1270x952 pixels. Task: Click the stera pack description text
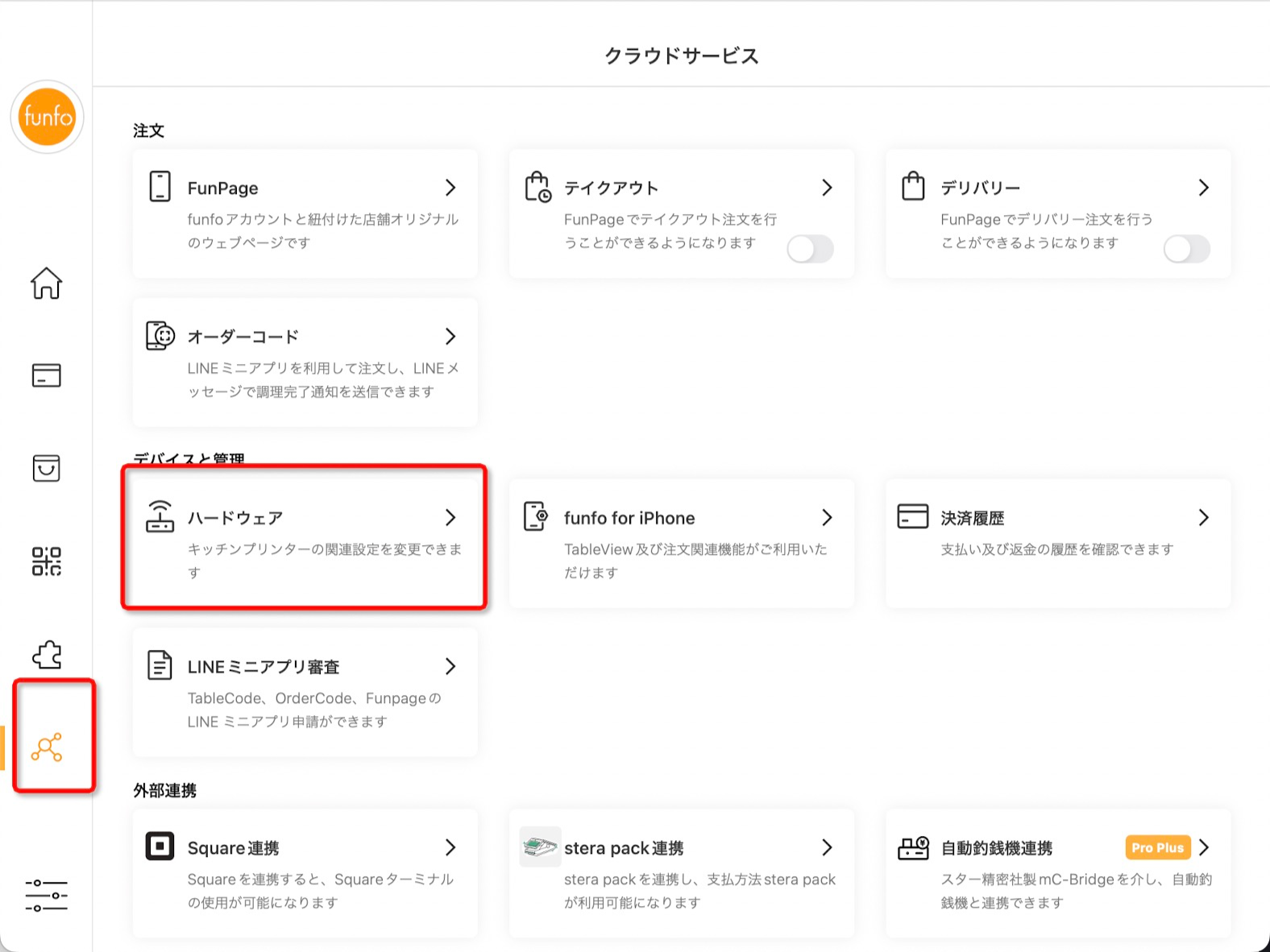pos(699,891)
